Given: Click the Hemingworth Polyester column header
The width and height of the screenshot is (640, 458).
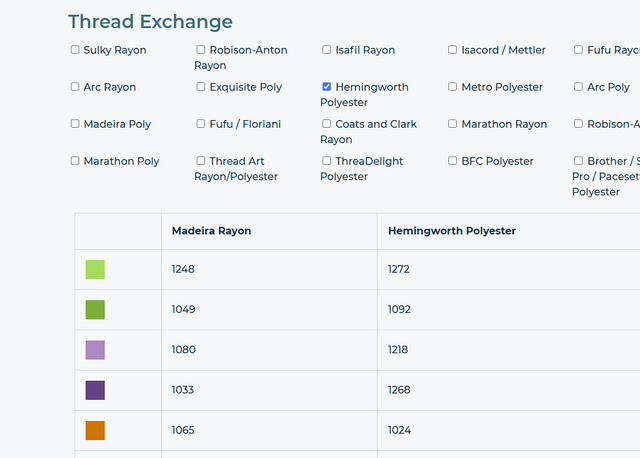Looking at the screenshot, I should tap(452, 231).
